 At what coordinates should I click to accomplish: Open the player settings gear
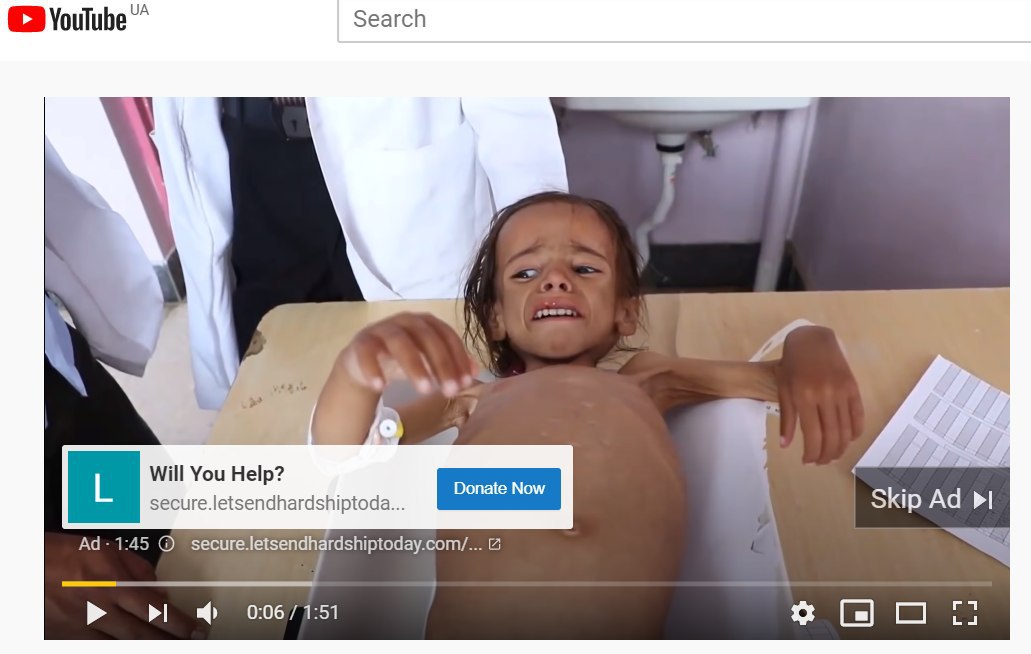point(802,613)
